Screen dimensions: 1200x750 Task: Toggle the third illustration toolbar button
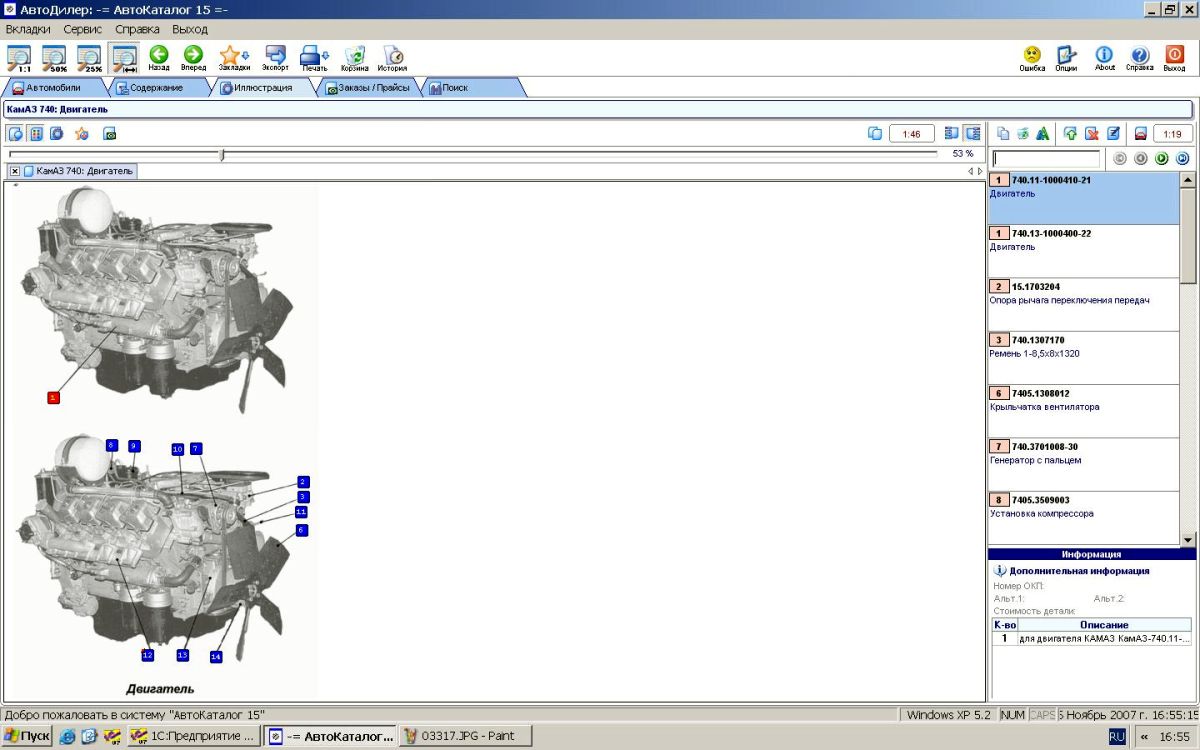pos(57,133)
